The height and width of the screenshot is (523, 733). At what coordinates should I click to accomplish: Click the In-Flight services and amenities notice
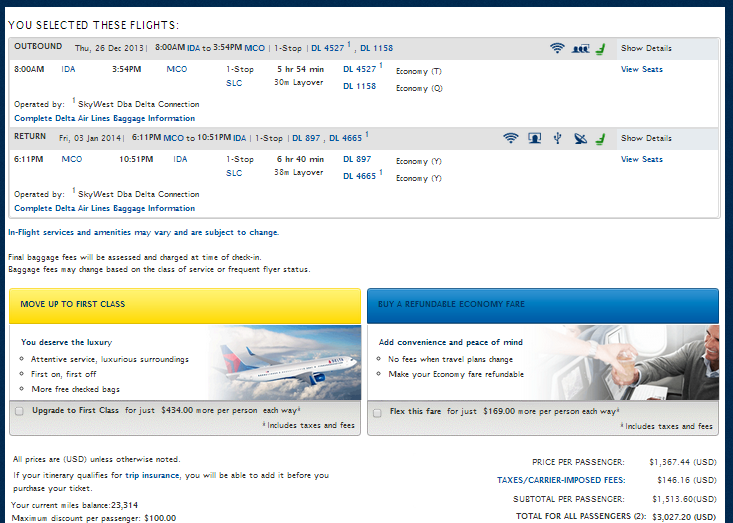pyautogui.click(x=143, y=232)
